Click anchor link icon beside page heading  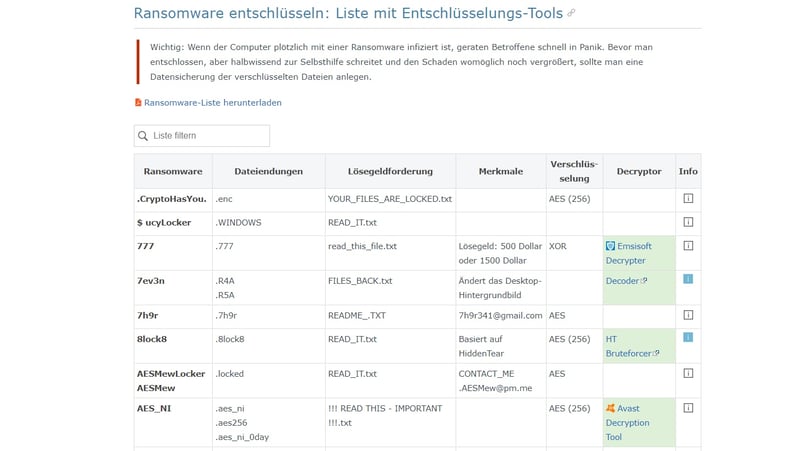[x=571, y=14]
